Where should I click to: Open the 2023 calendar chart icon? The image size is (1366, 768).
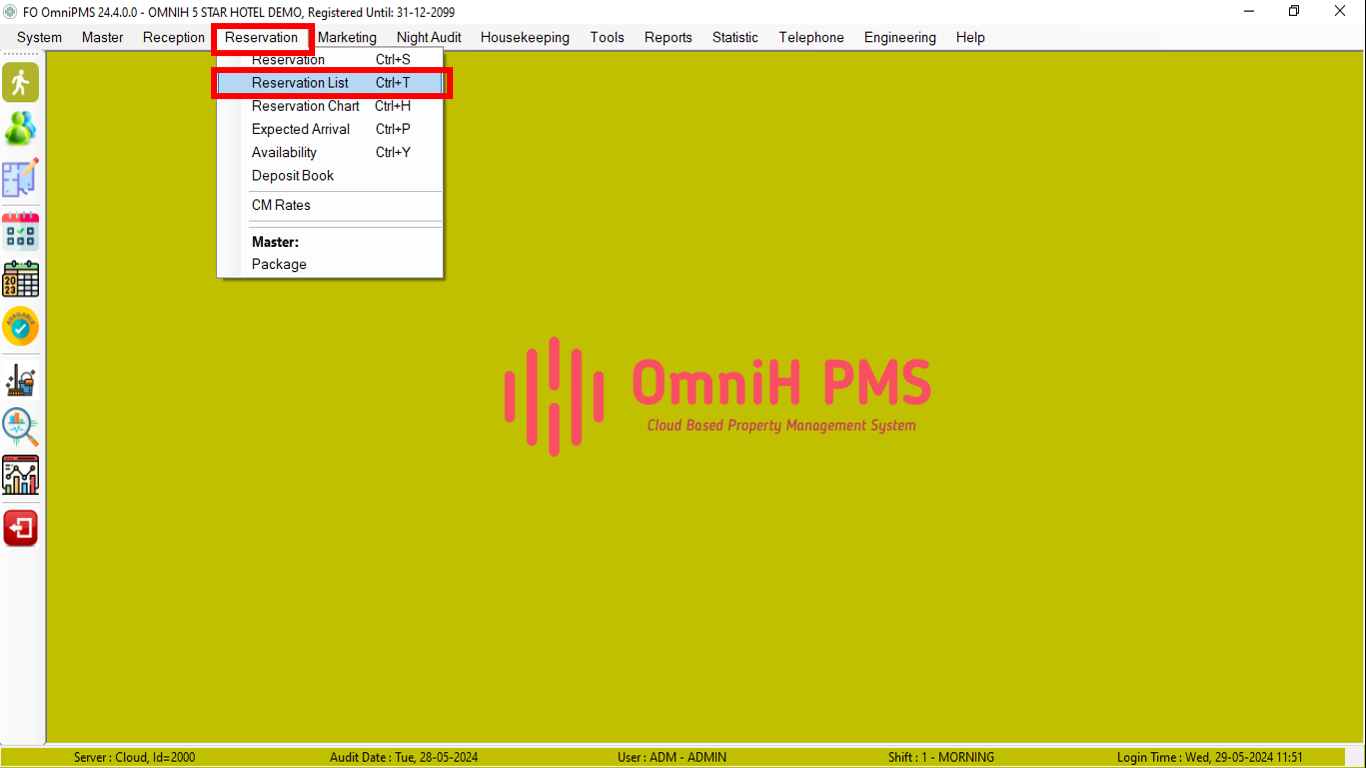coord(20,279)
